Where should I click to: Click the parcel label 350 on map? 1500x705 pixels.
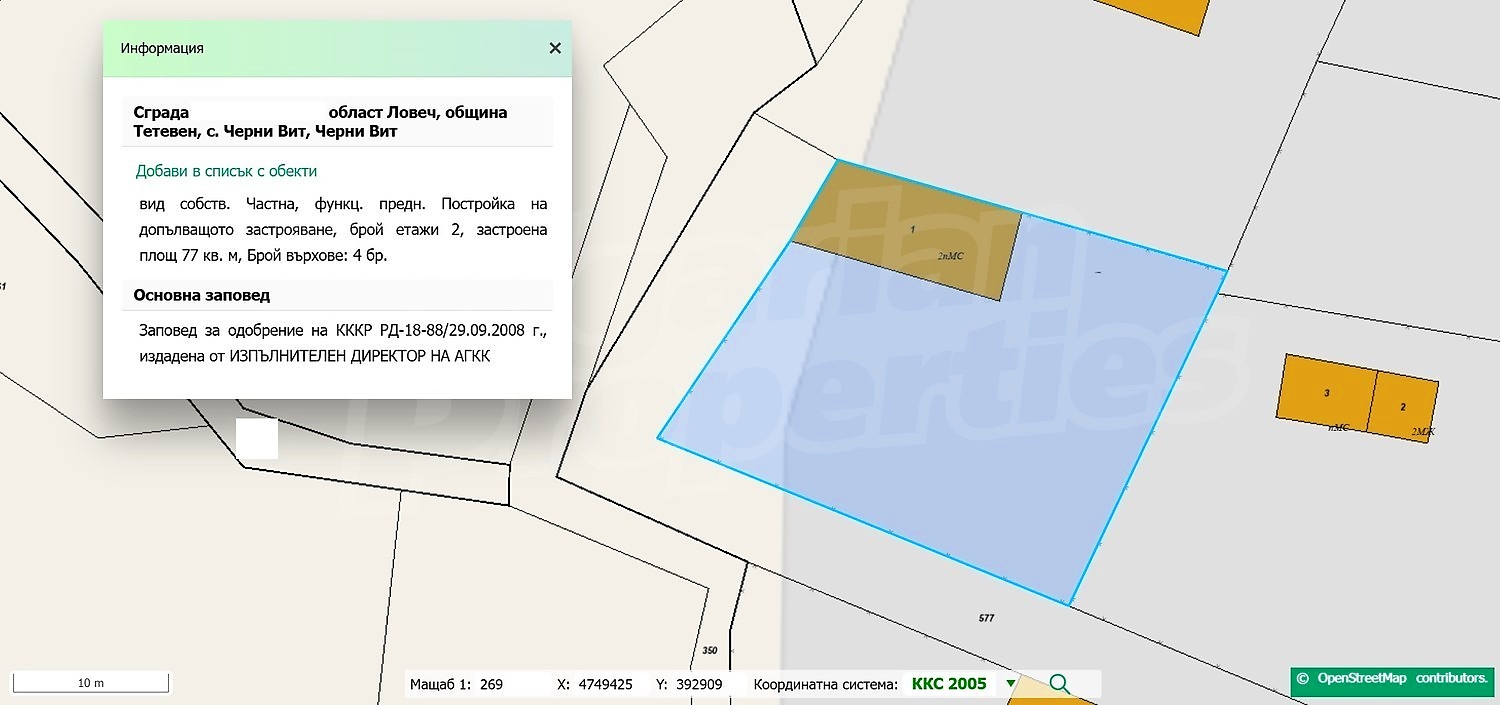coord(710,651)
